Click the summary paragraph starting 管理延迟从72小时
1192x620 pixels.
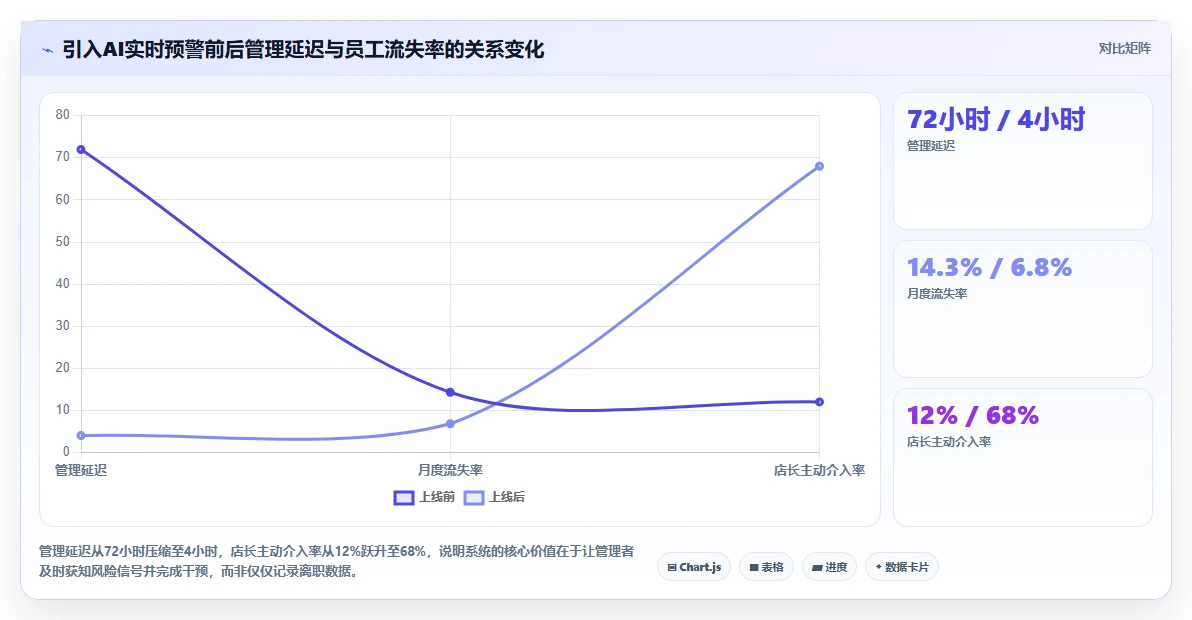pyautogui.click(x=337, y=561)
